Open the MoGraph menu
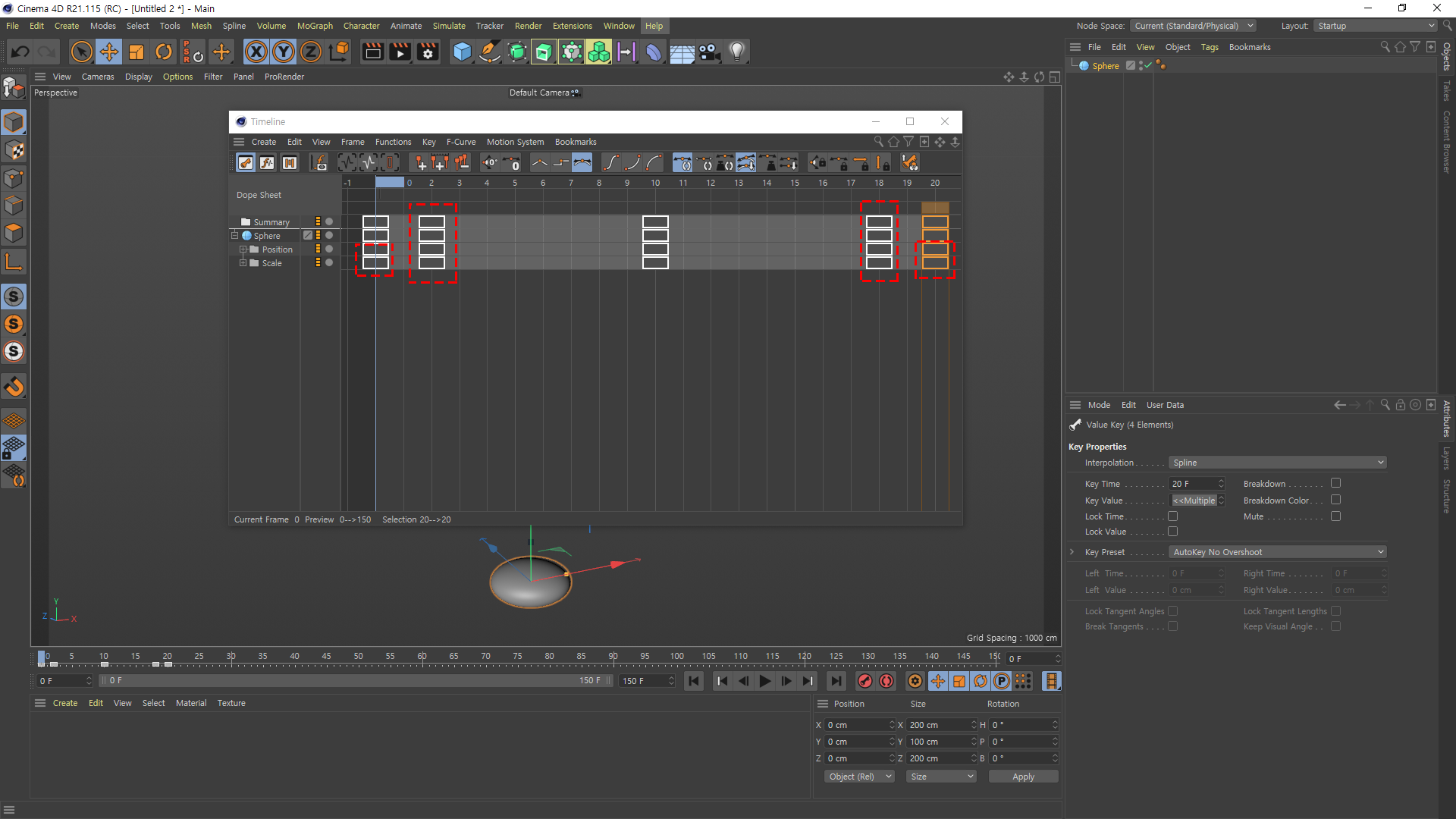1456x819 pixels. coord(315,26)
